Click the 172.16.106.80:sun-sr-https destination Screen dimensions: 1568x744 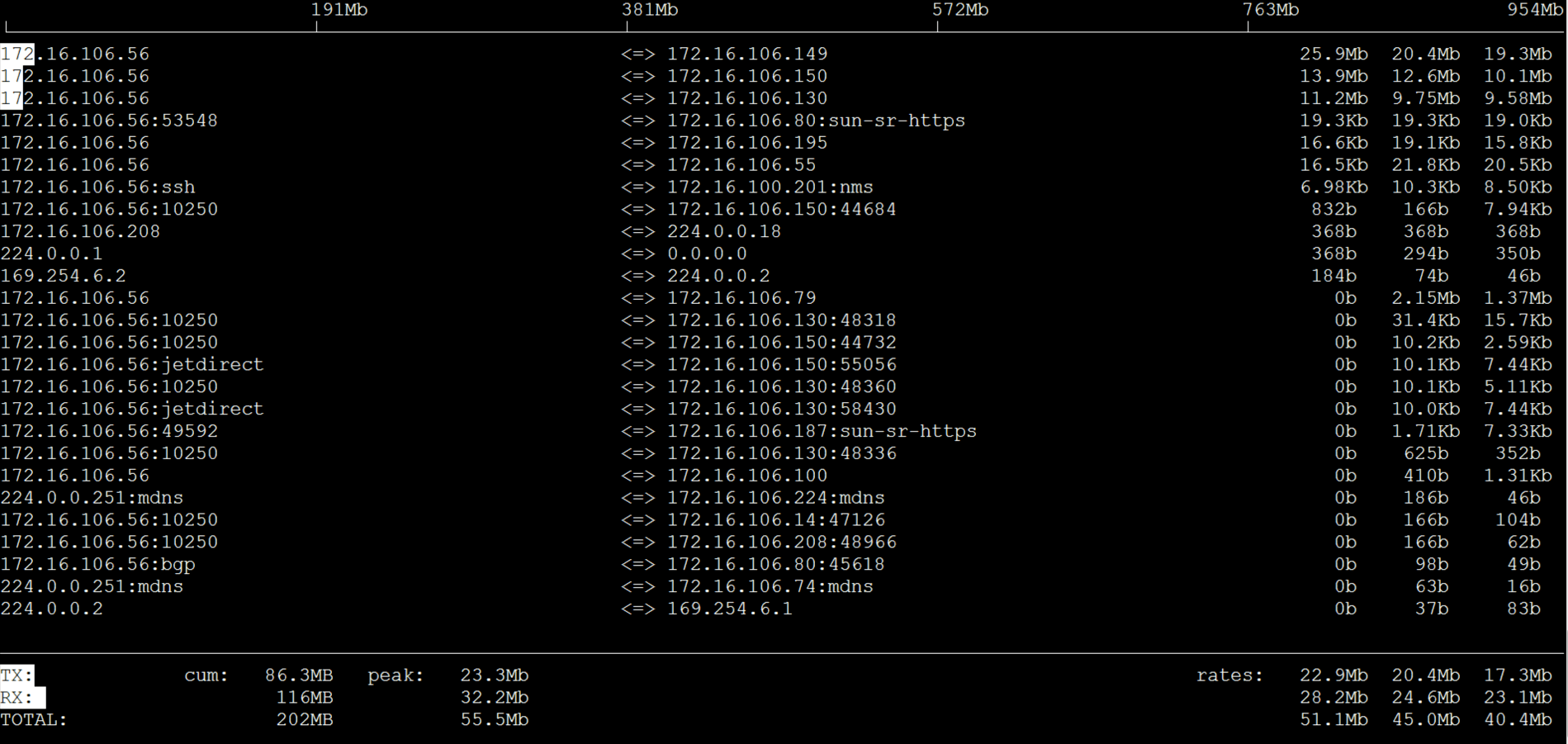click(816, 121)
